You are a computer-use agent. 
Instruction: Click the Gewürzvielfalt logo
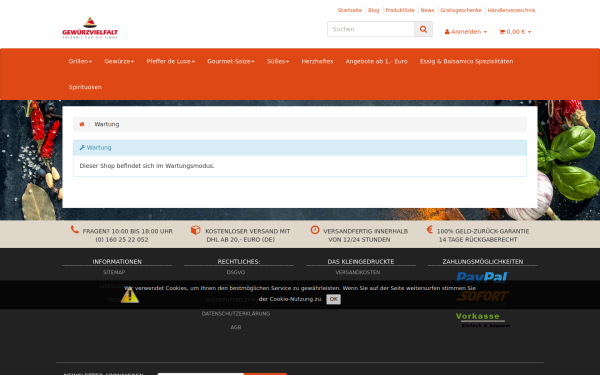[90, 28]
